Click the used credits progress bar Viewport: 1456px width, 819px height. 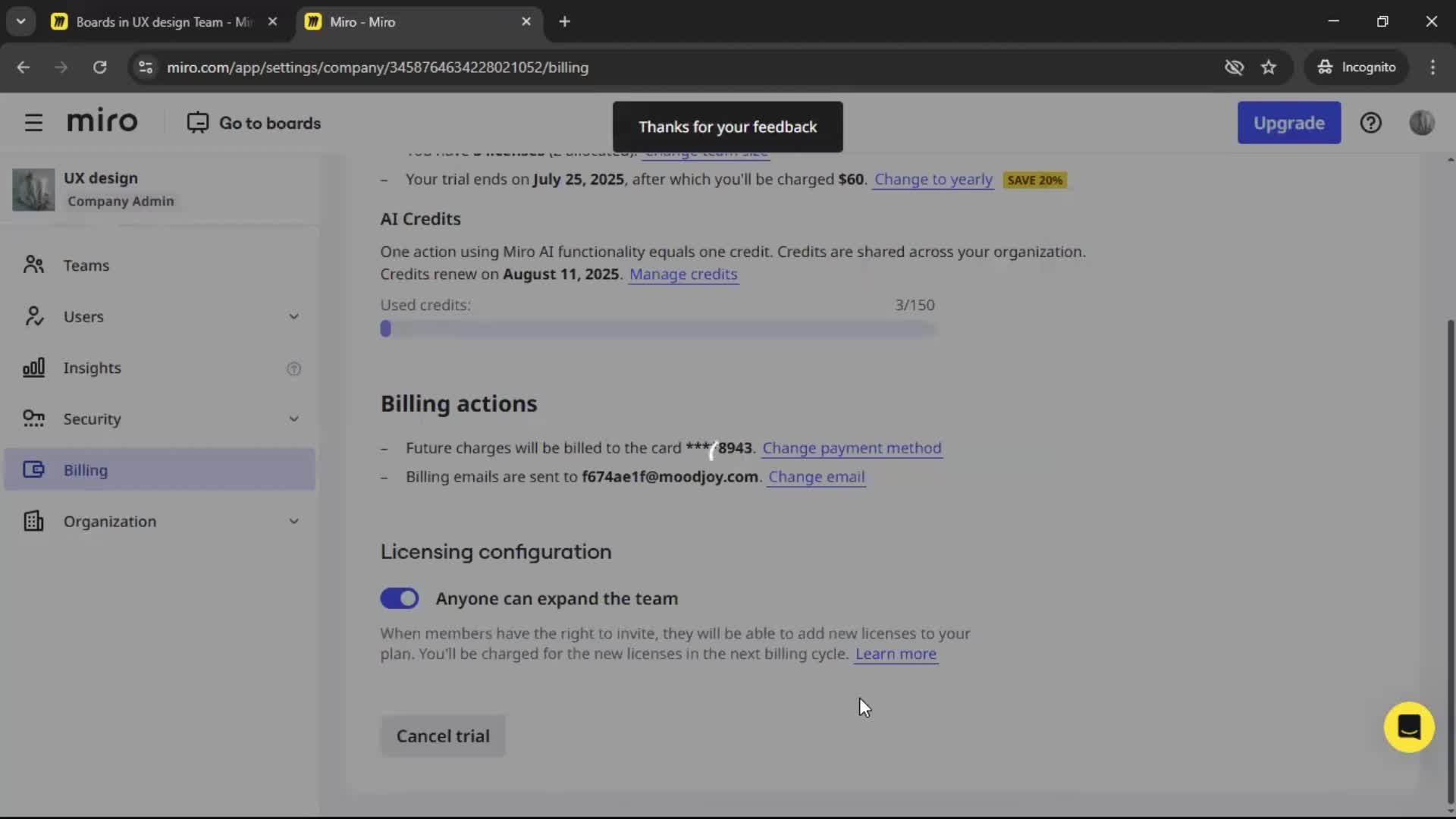pos(658,328)
